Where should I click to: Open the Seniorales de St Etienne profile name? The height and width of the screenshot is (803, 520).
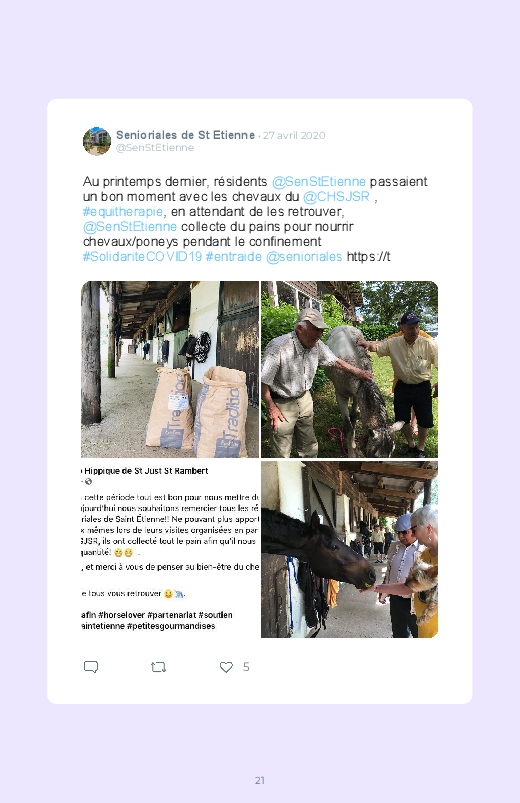click(x=185, y=135)
